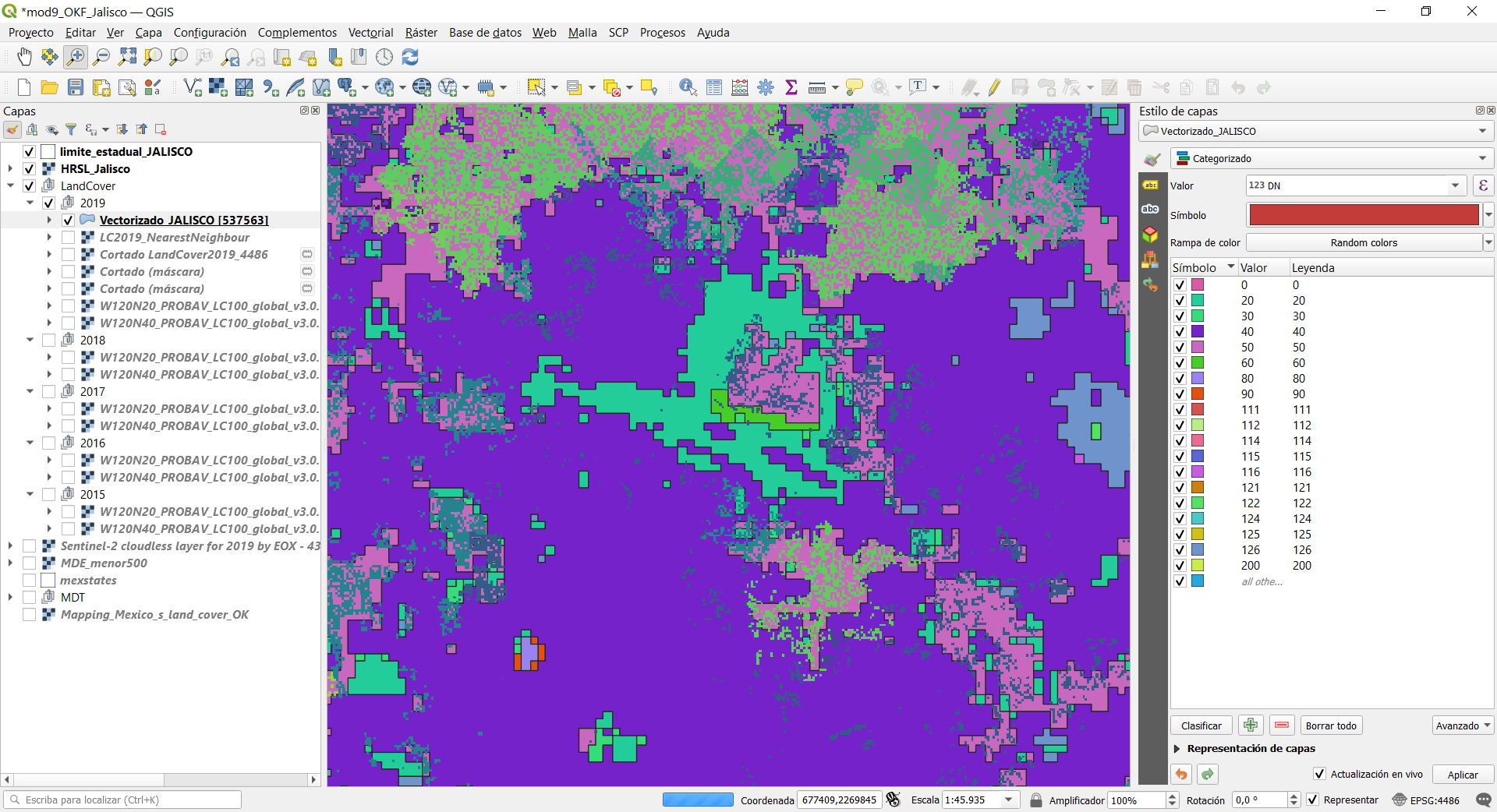Viewport: 1497px width, 812px height.
Task: Check the 2018 group checkbox
Action: tap(48, 340)
